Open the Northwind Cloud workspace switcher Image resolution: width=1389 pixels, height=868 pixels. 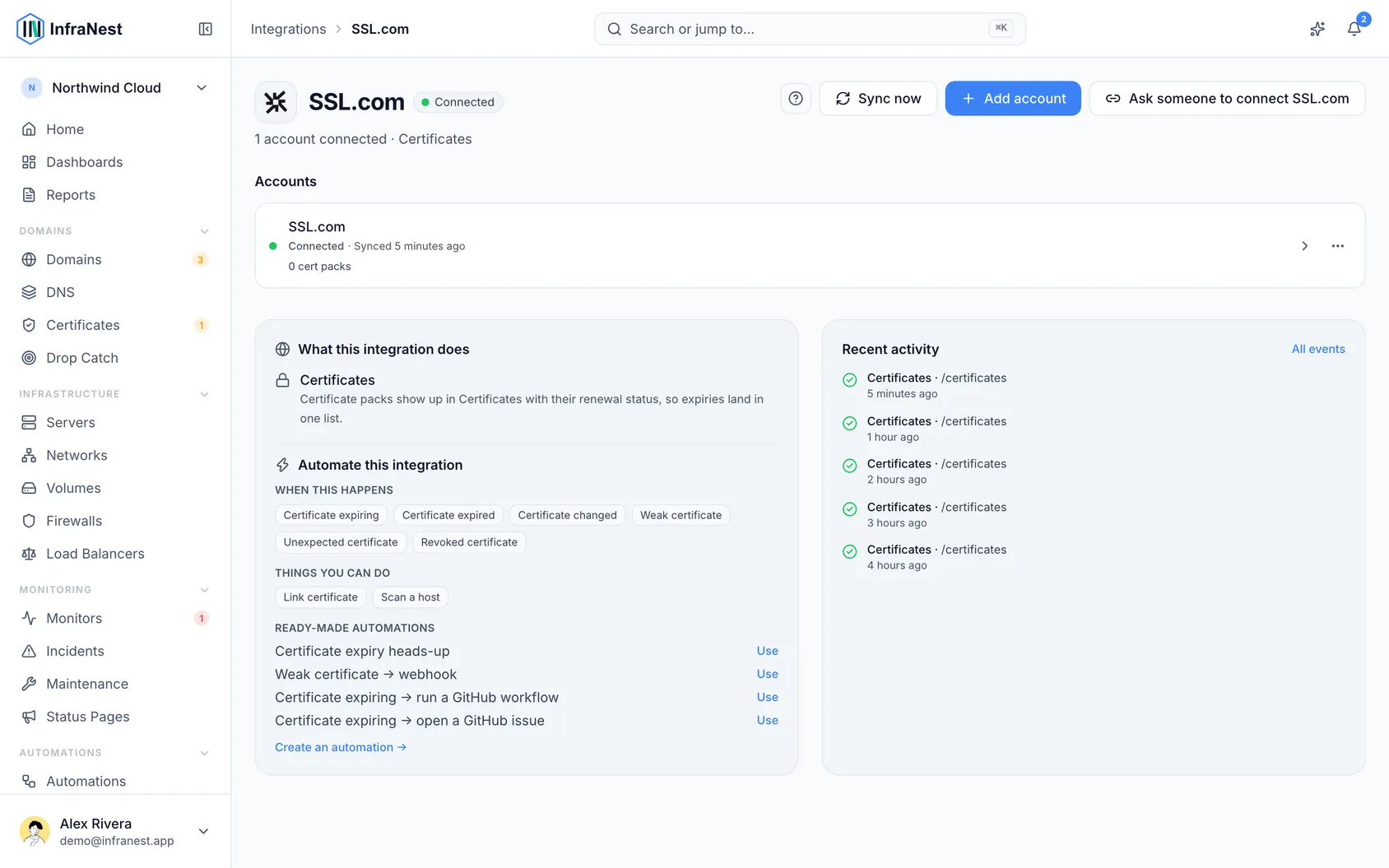pyautogui.click(x=115, y=88)
